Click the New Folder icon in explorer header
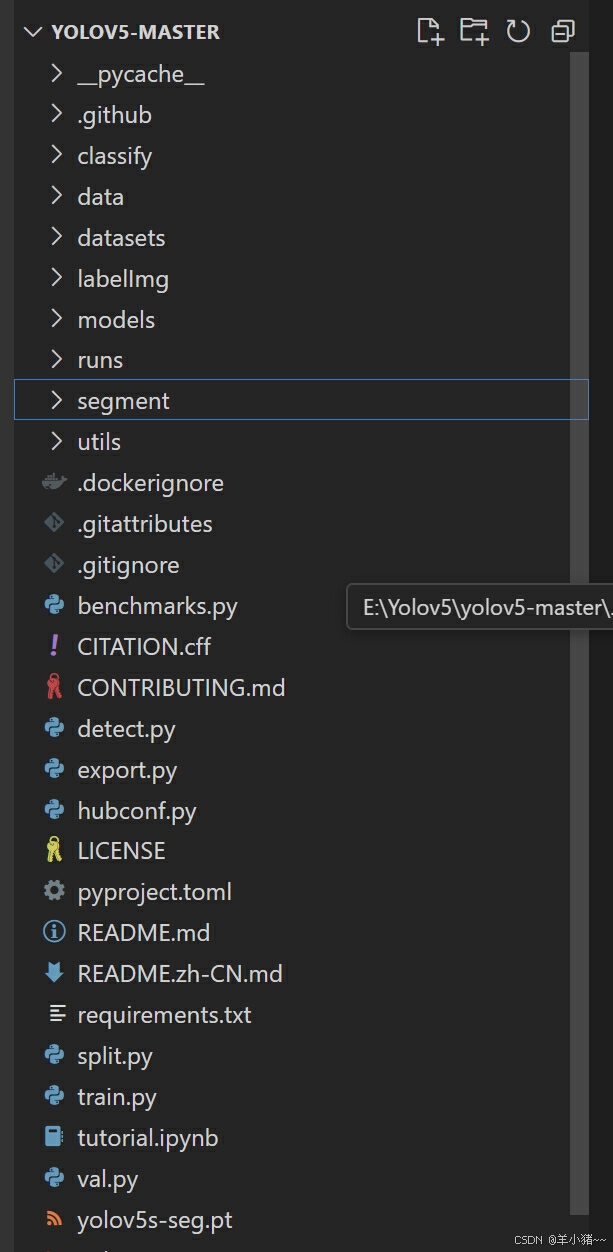The image size is (613, 1252). [474, 32]
